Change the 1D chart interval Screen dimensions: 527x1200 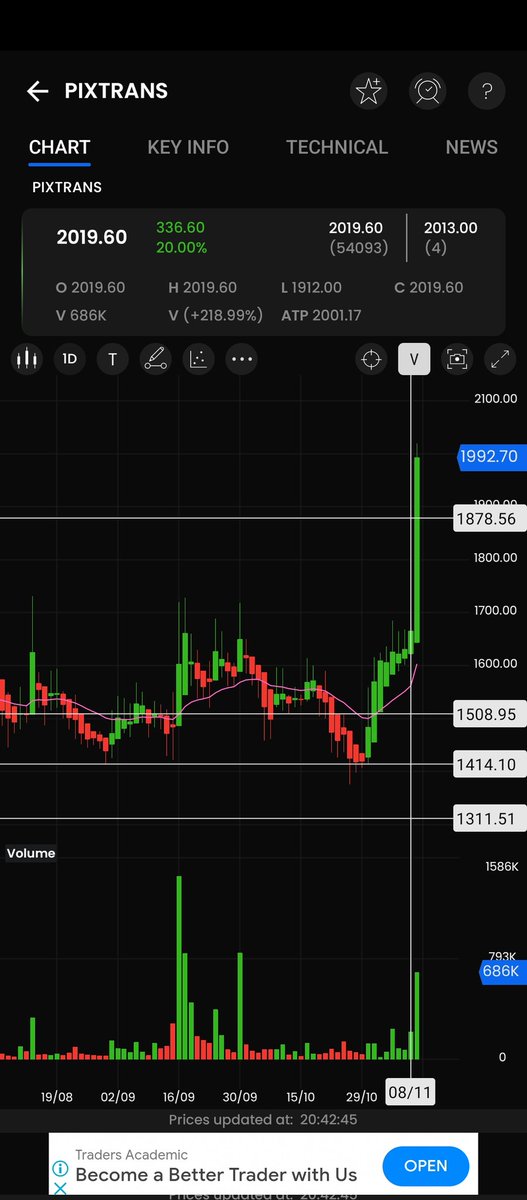point(69,359)
